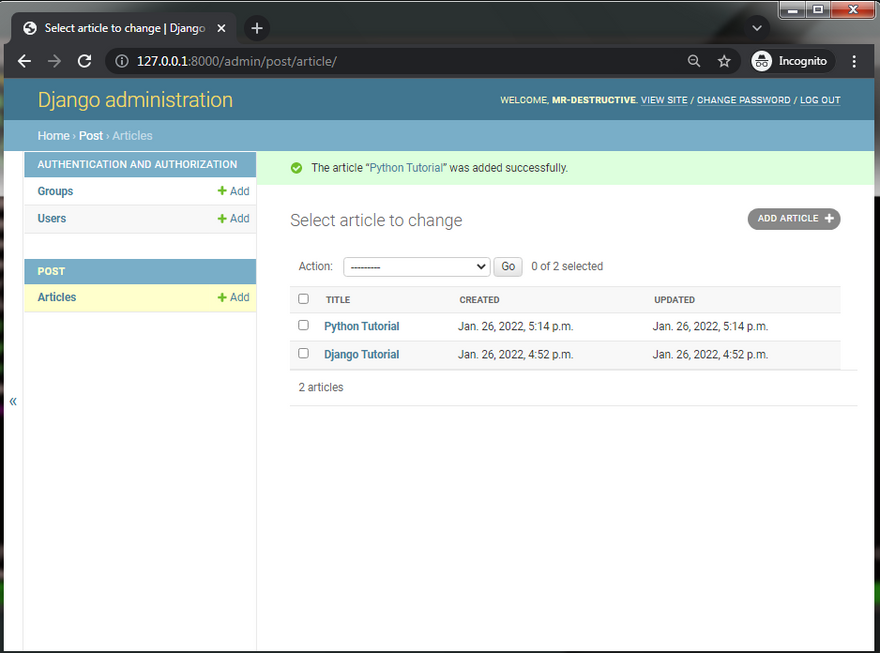The width and height of the screenshot is (880, 653).
Task: Sort by the Updated column header
Action: [x=675, y=300]
